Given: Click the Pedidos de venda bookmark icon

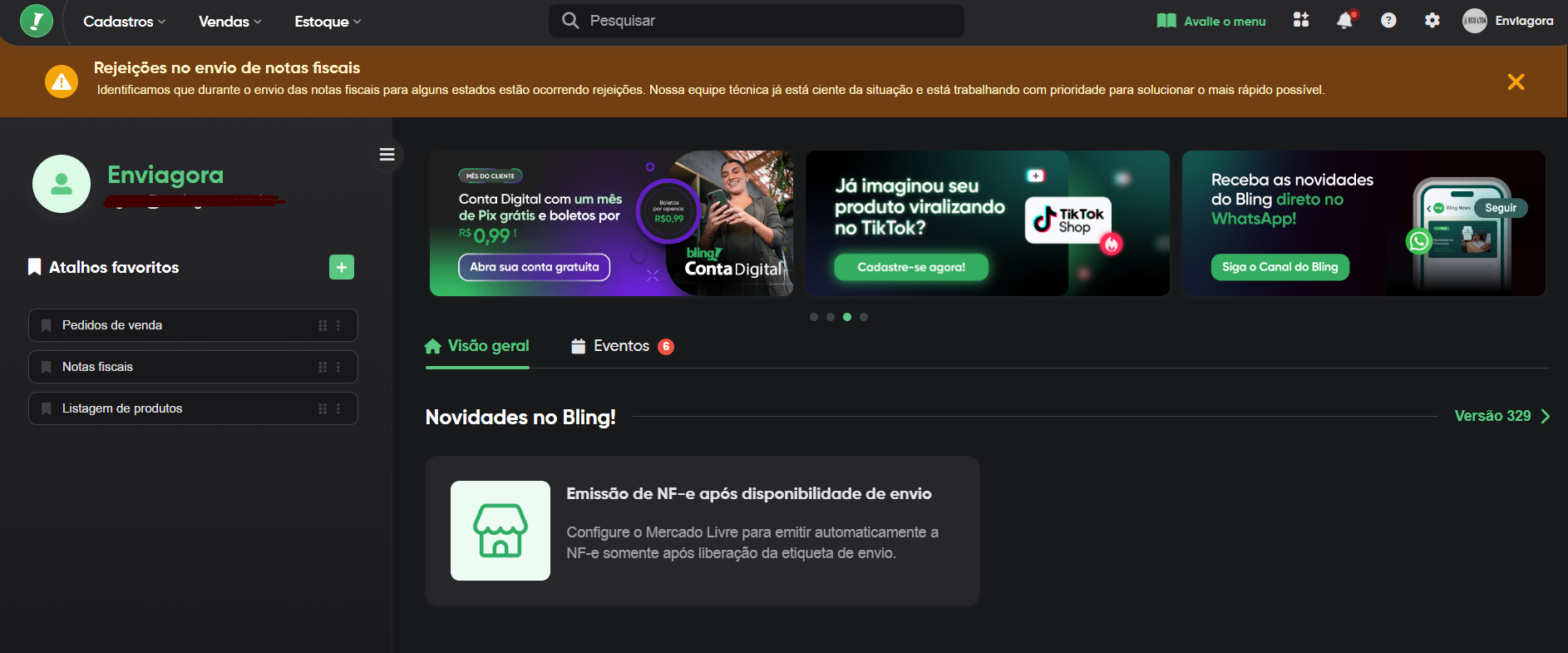Looking at the screenshot, I should (47, 325).
